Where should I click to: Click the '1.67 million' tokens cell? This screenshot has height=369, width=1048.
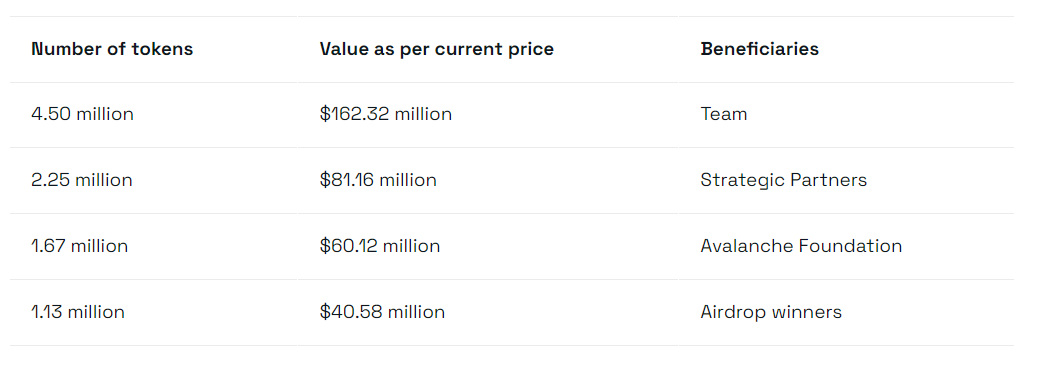tap(80, 246)
